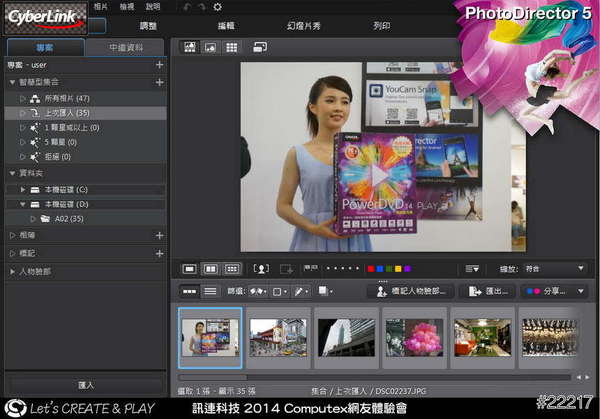Expand the 本機磁碟 (C:) drive folder
Viewport: 600px width, 419px height.
click(23, 188)
